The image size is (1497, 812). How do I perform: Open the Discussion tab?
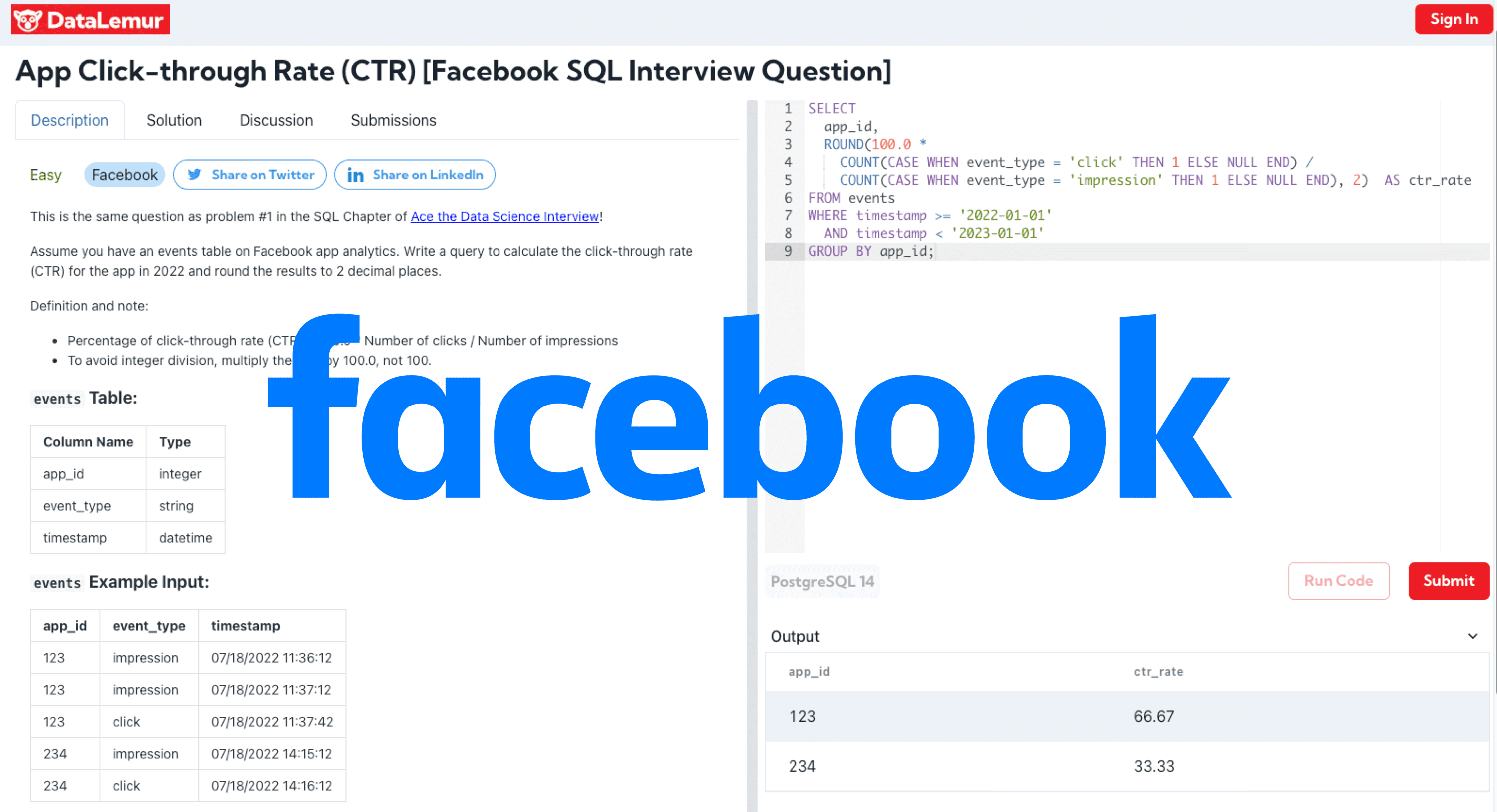click(x=274, y=119)
